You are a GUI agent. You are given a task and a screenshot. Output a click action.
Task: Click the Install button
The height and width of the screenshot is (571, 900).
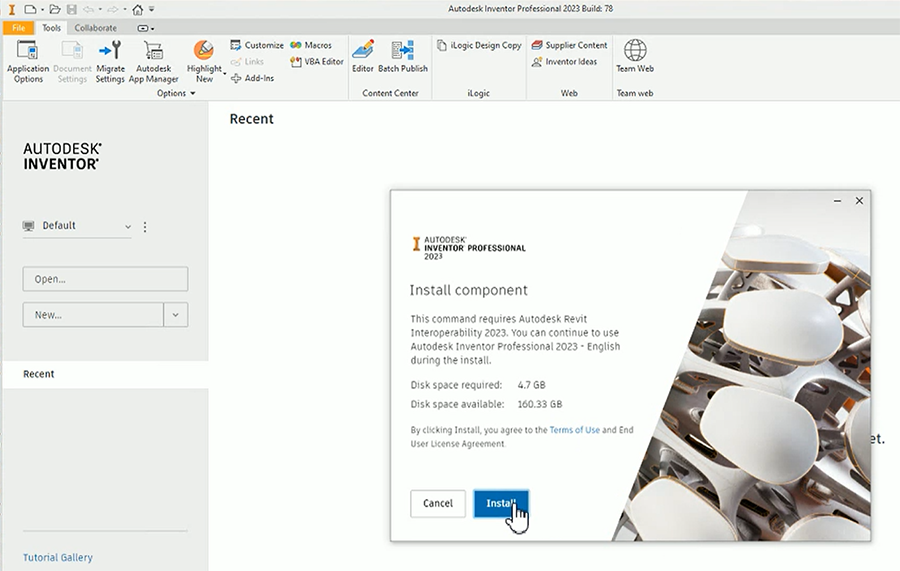pyautogui.click(x=501, y=503)
